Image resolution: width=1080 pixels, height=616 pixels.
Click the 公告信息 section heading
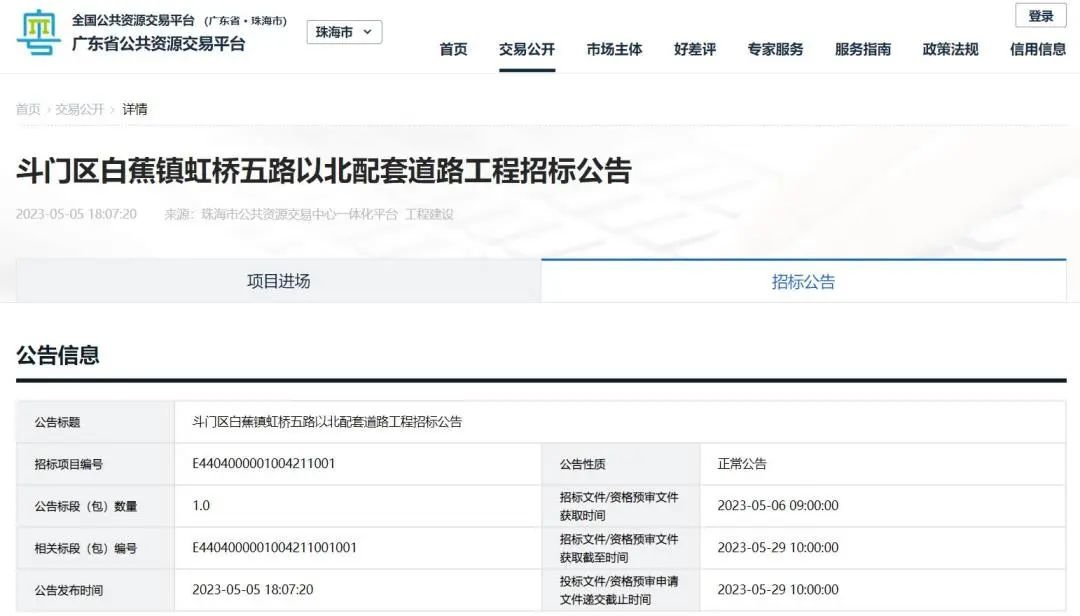(x=58, y=355)
